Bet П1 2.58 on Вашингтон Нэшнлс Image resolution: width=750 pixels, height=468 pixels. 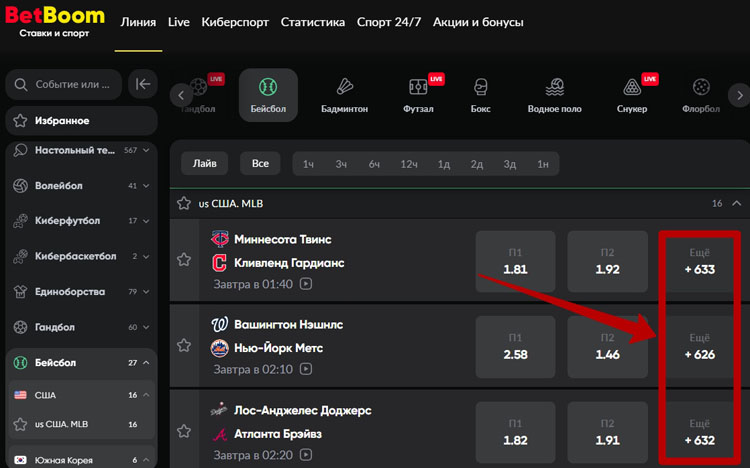[x=515, y=347]
